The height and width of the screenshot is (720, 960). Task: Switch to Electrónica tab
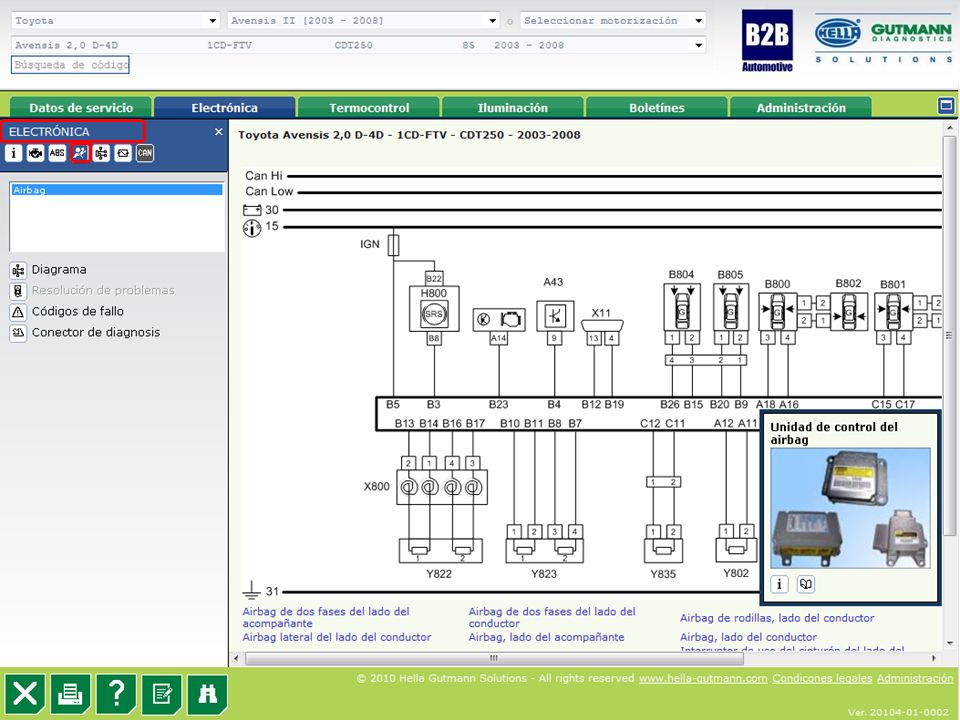[225, 108]
